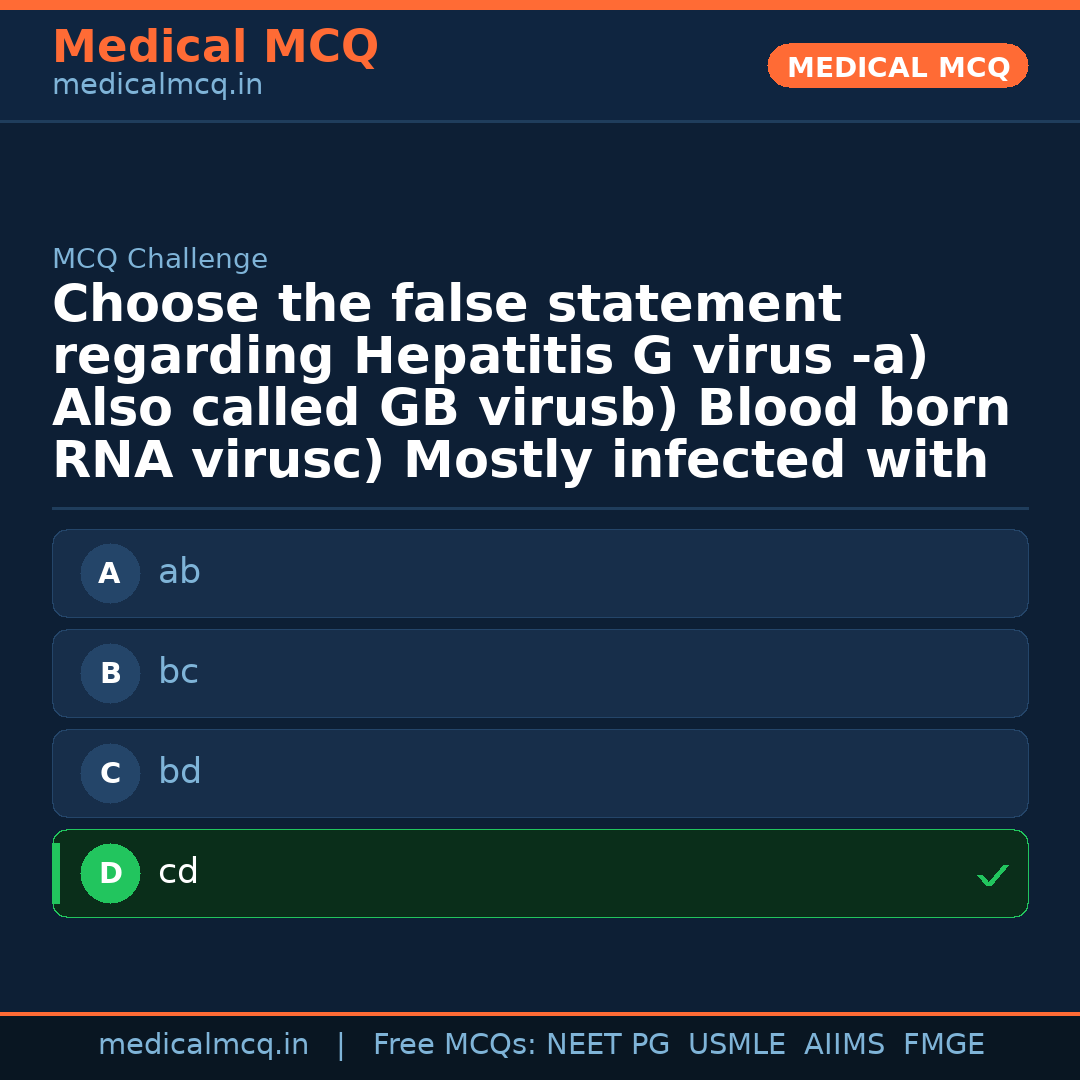Open the medicalmcq.in link in the footer

(203, 1045)
